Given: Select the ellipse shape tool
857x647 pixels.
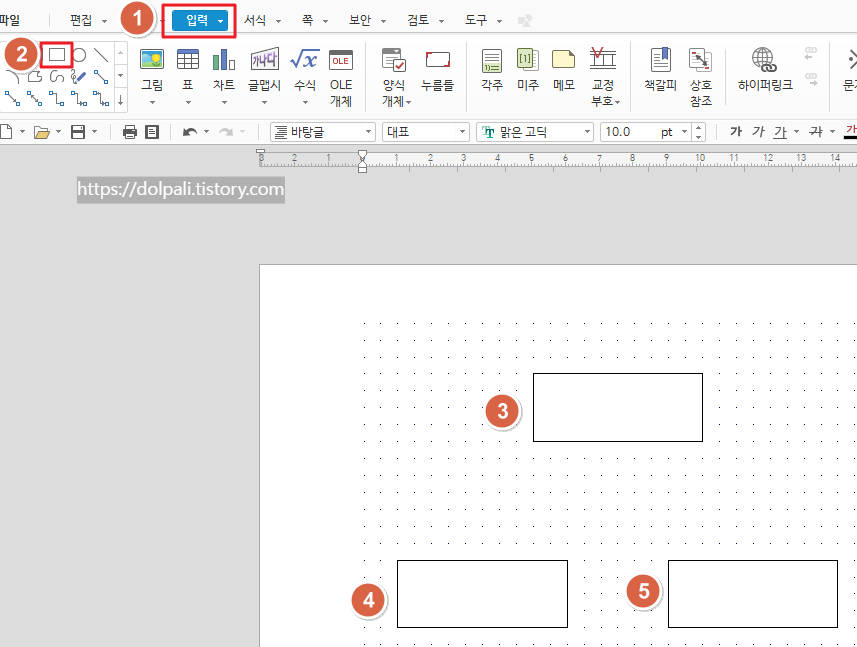Looking at the screenshot, I should click(x=79, y=55).
